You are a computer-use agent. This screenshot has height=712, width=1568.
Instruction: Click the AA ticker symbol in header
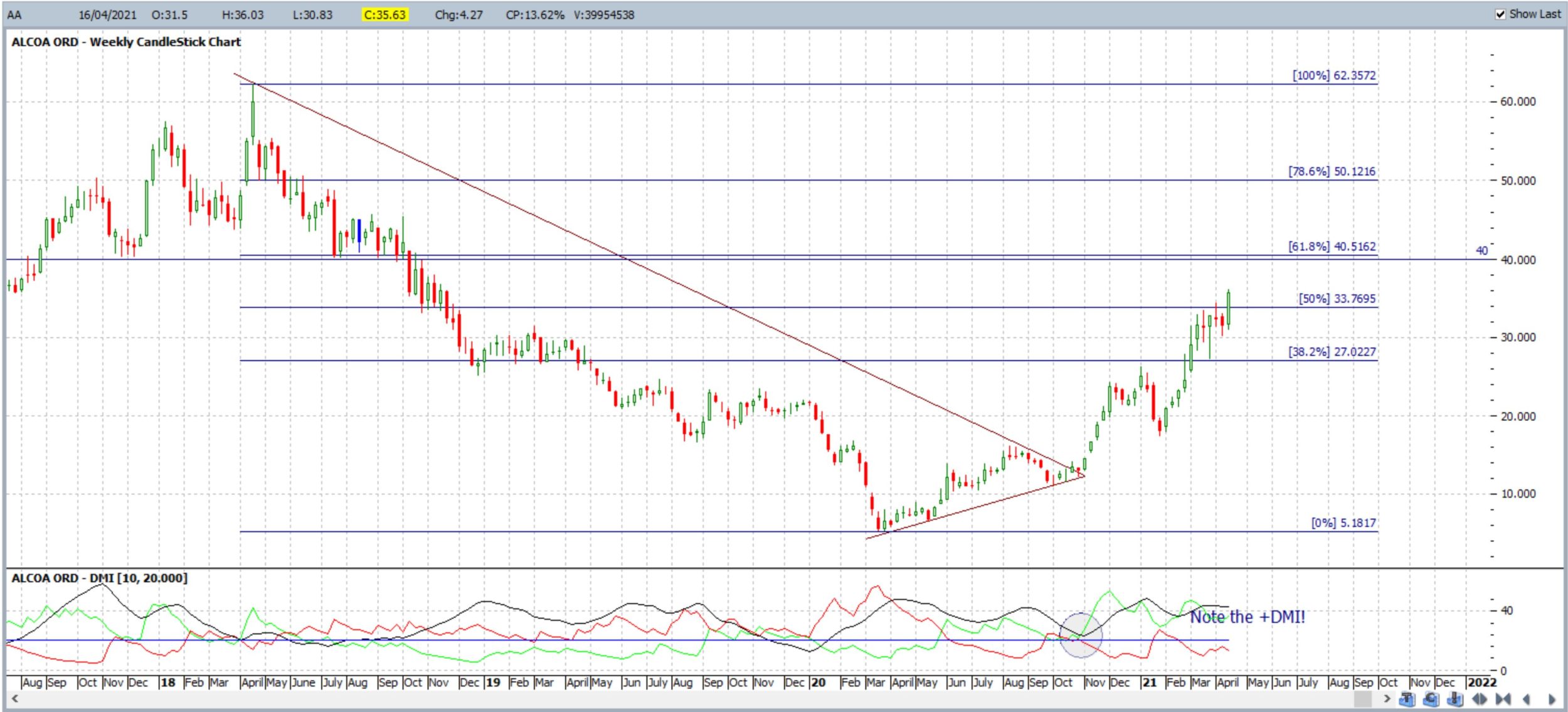pyautogui.click(x=14, y=15)
